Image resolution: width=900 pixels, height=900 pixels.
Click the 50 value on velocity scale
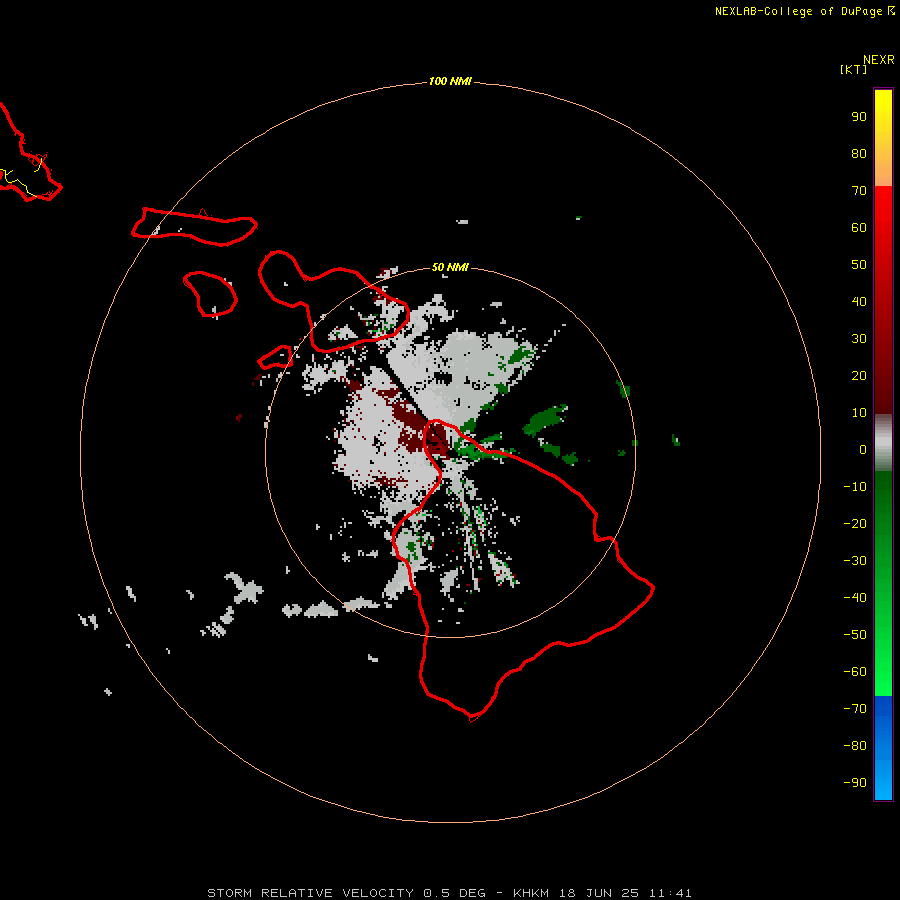(859, 265)
